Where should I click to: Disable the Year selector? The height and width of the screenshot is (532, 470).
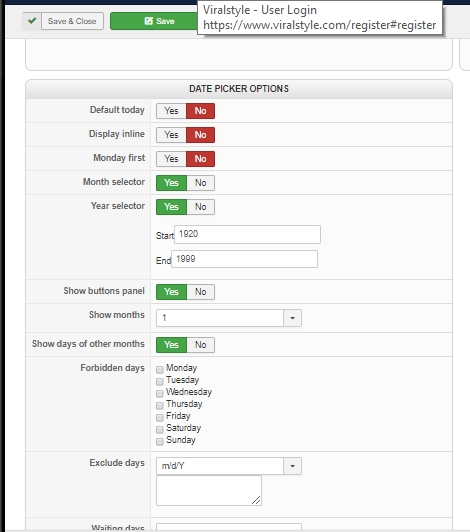click(201, 207)
